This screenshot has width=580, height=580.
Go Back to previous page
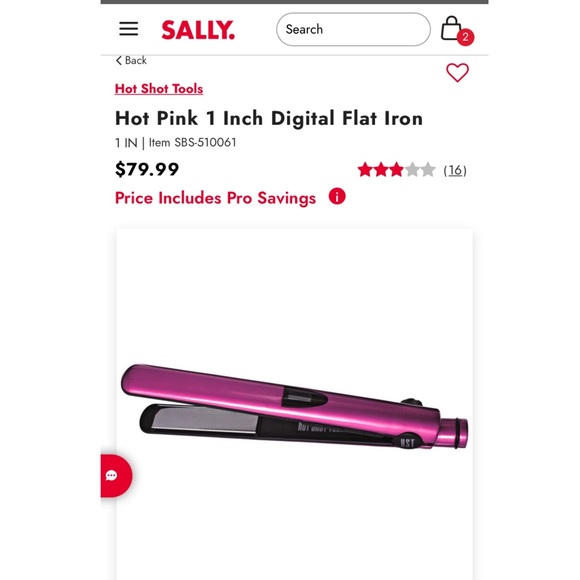131,60
